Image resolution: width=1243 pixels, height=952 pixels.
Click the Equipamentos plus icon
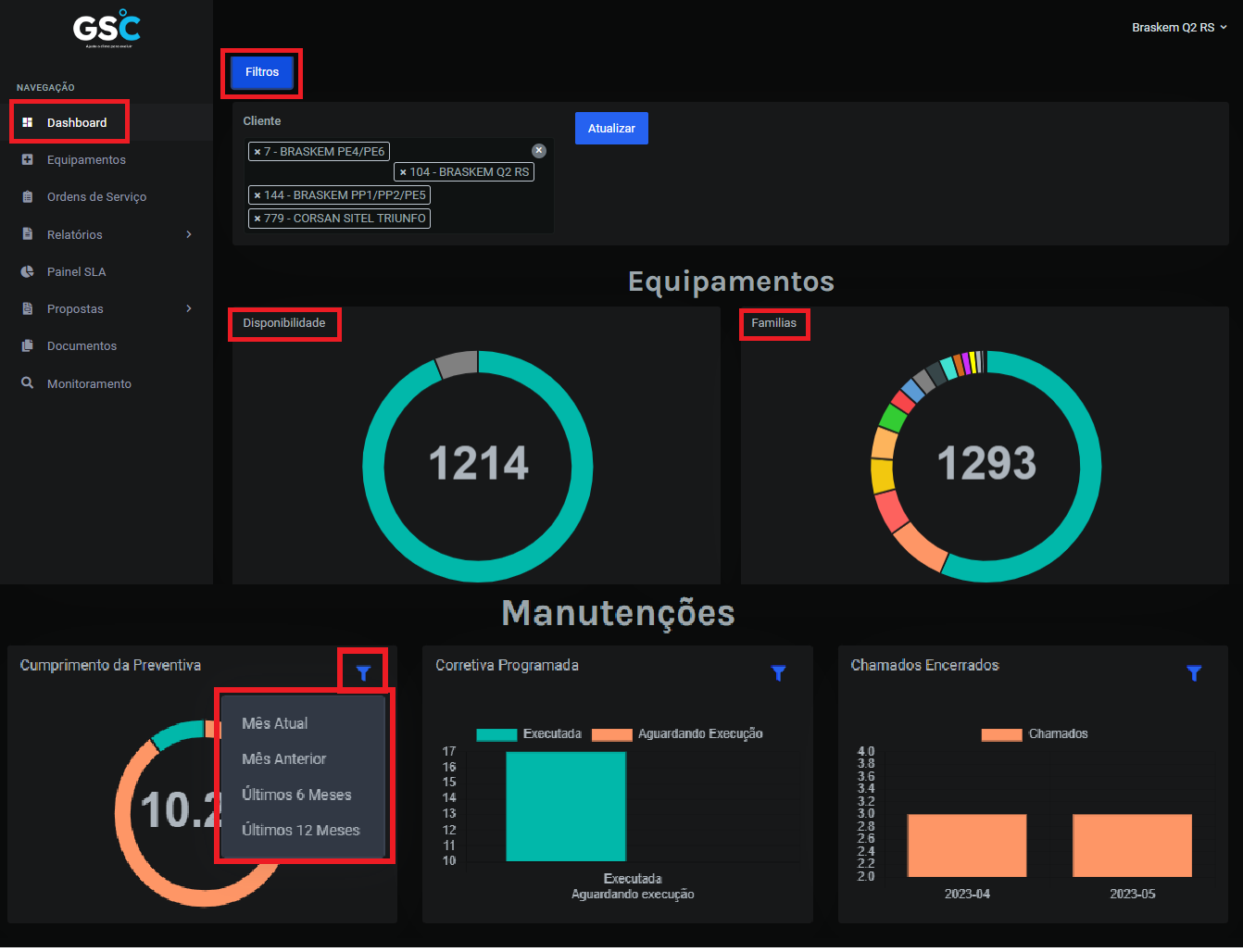28,159
